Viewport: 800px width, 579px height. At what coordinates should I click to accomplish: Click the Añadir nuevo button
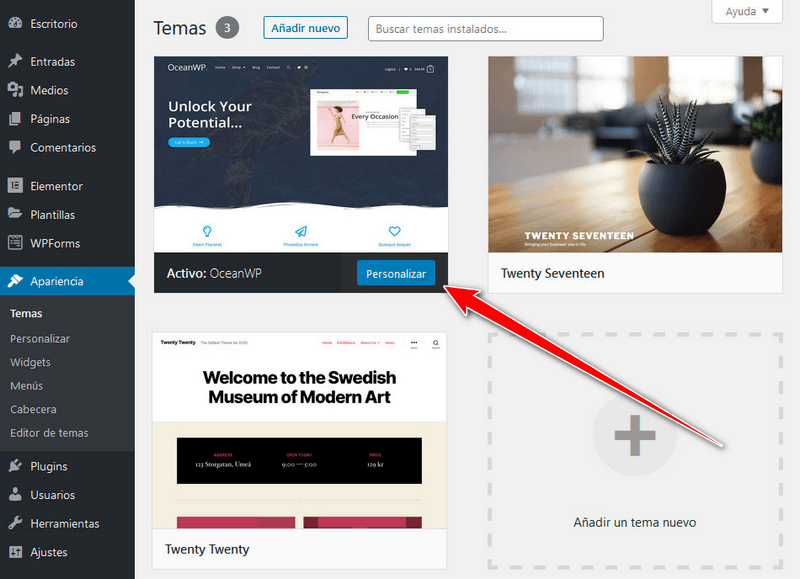[306, 28]
